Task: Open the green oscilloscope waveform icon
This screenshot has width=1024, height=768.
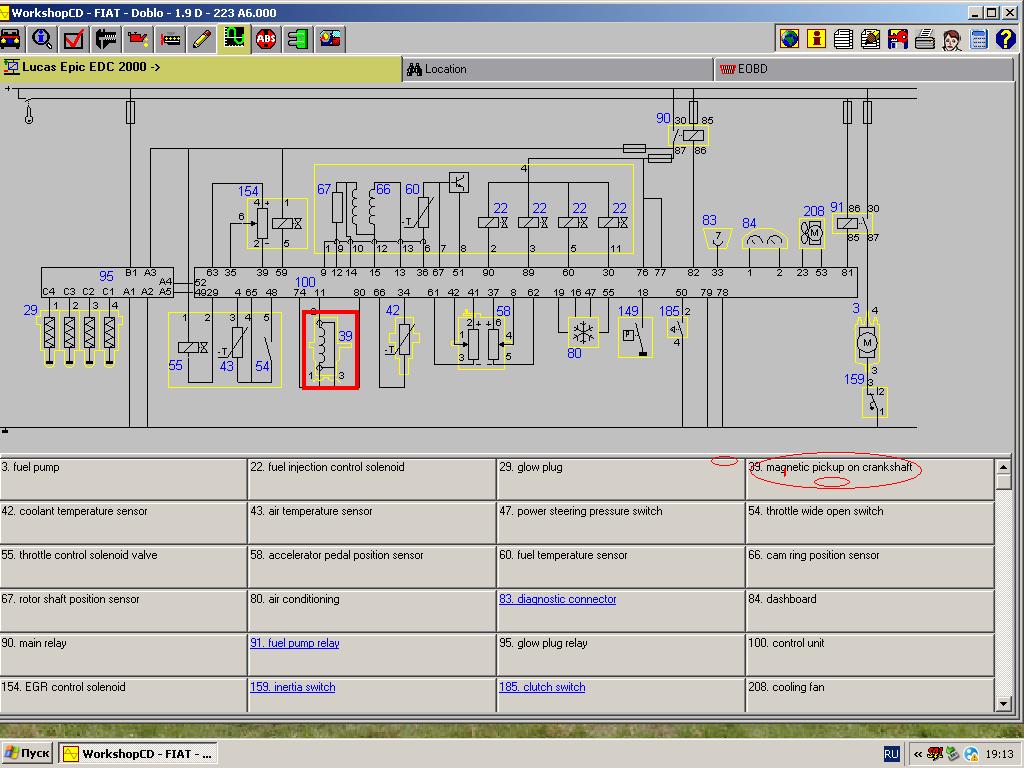Action: [x=234, y=39]
